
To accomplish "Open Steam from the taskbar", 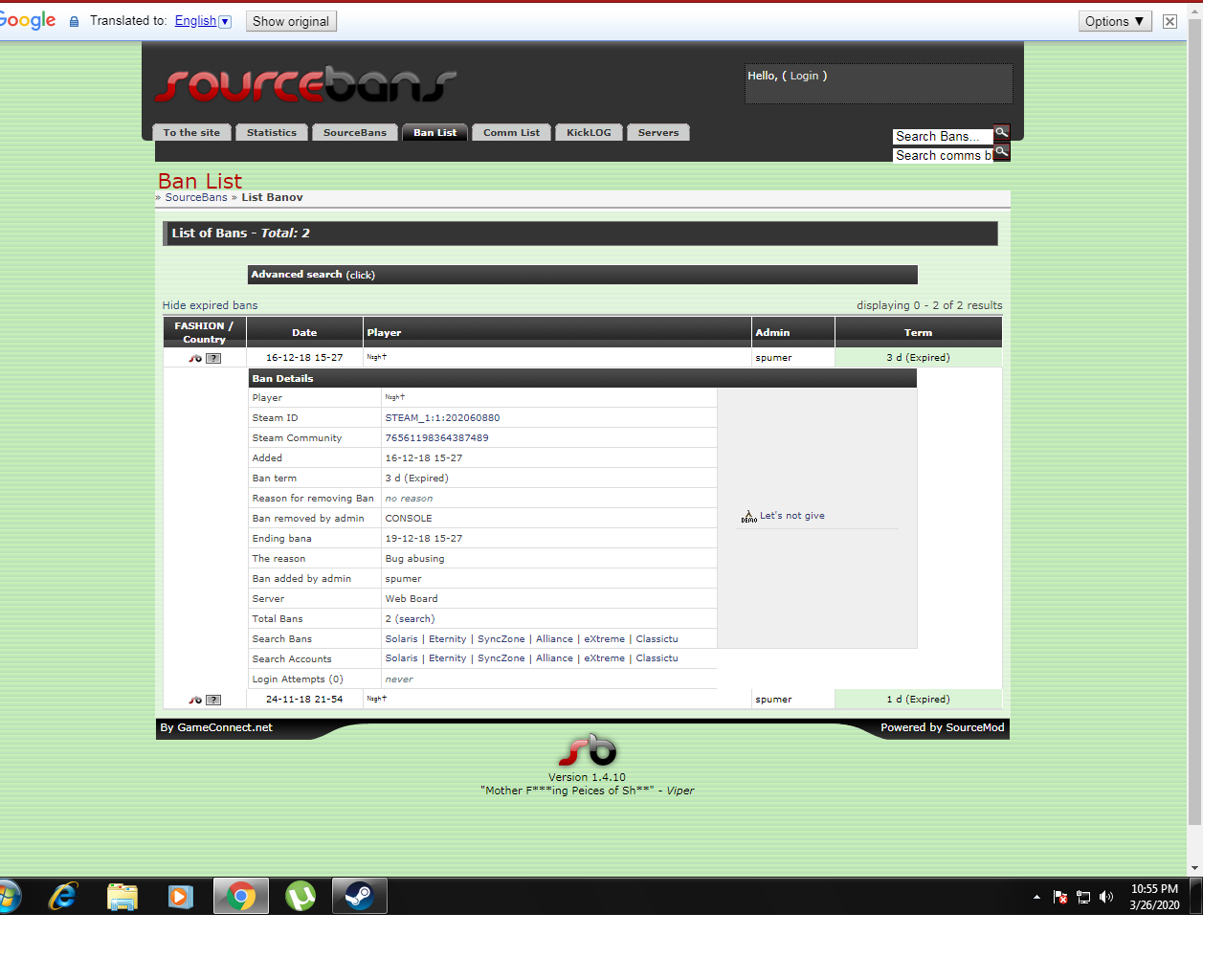I will coord(360,897).
